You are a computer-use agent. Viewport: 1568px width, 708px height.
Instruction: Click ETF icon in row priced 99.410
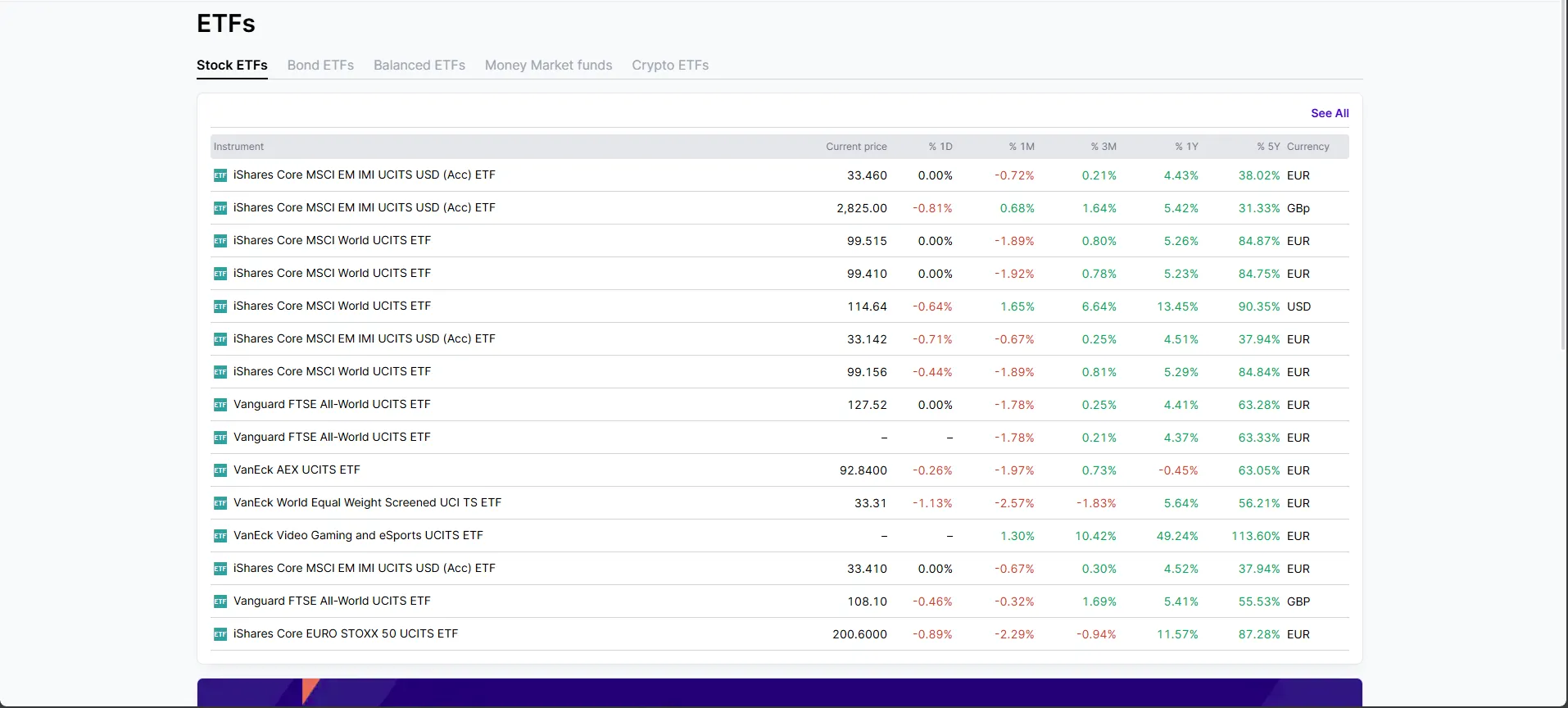pyautogui.click(x=220, y=274)
